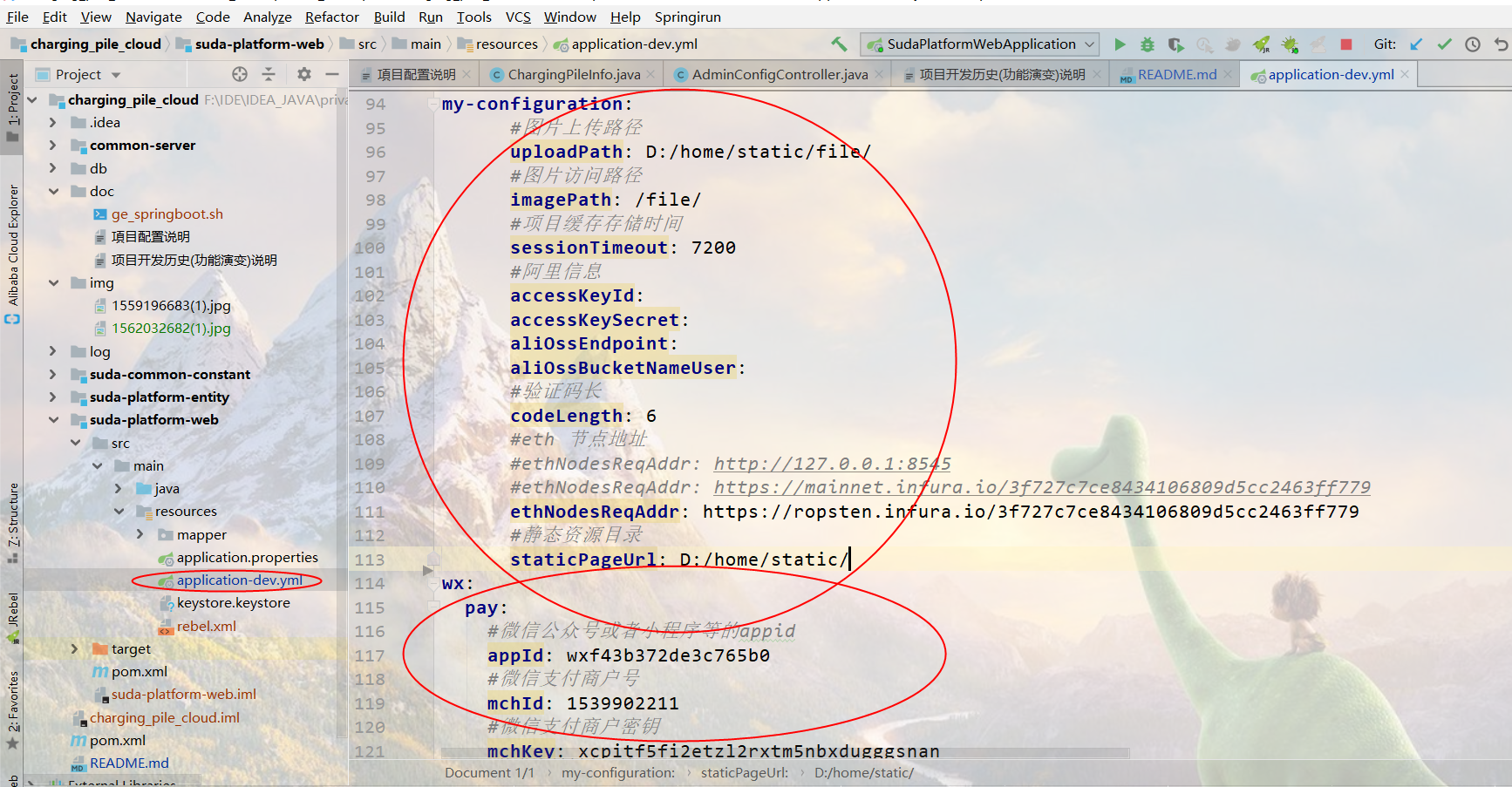Run SudaPlatformWebApplication with green play icon

click(1120, 44)
